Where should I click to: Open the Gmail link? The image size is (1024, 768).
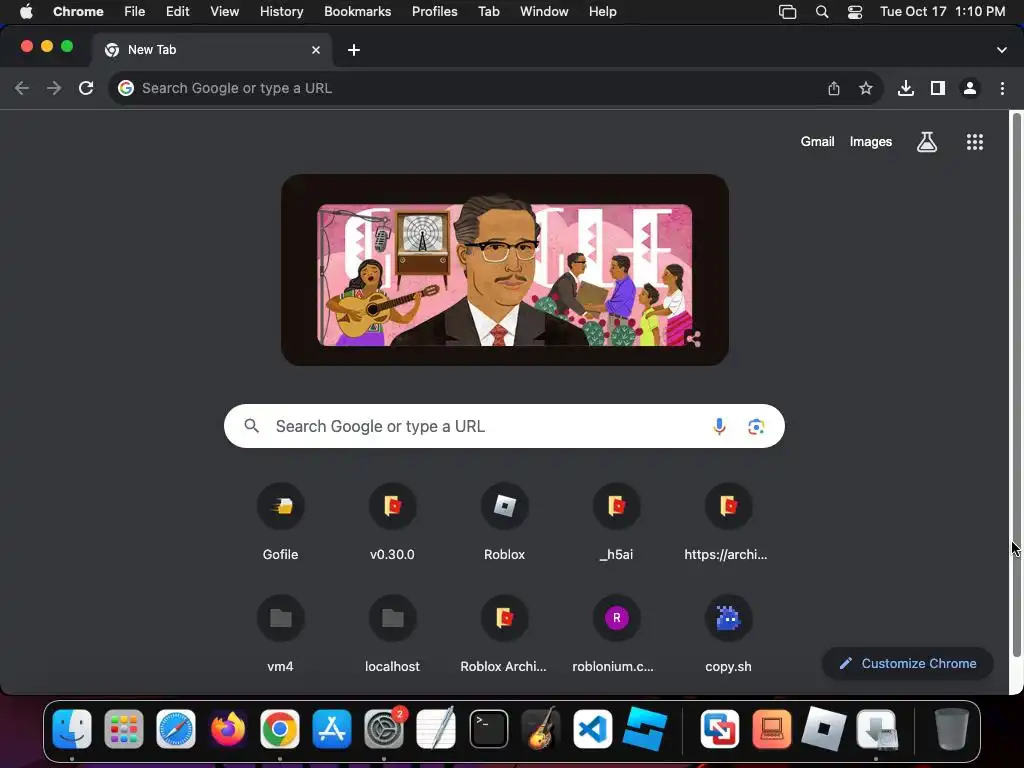coord(817,142)
